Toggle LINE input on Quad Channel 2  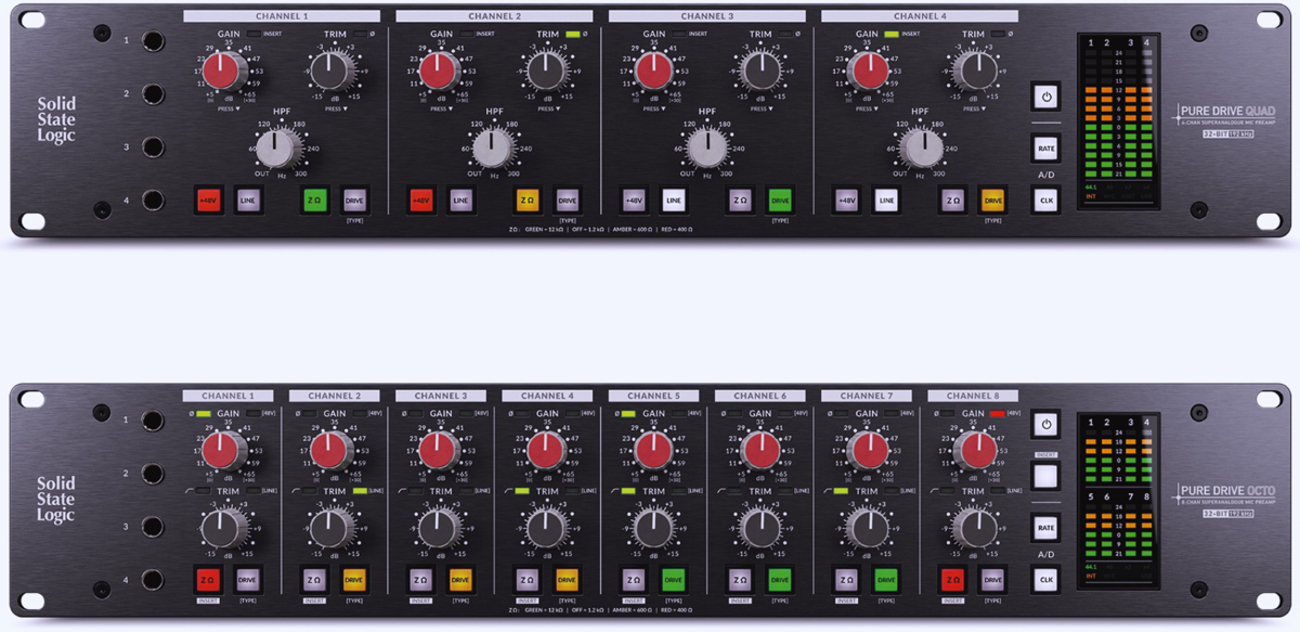point(460,200)
